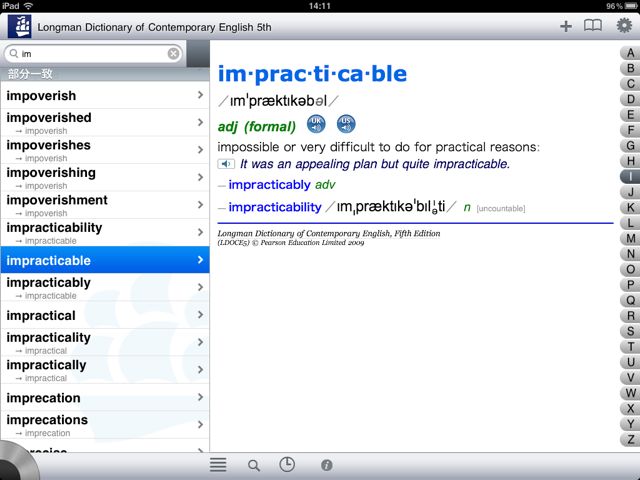Play the UK pronunciation audio
Viewport: 640px width, 480px height.
coord(316,124)
